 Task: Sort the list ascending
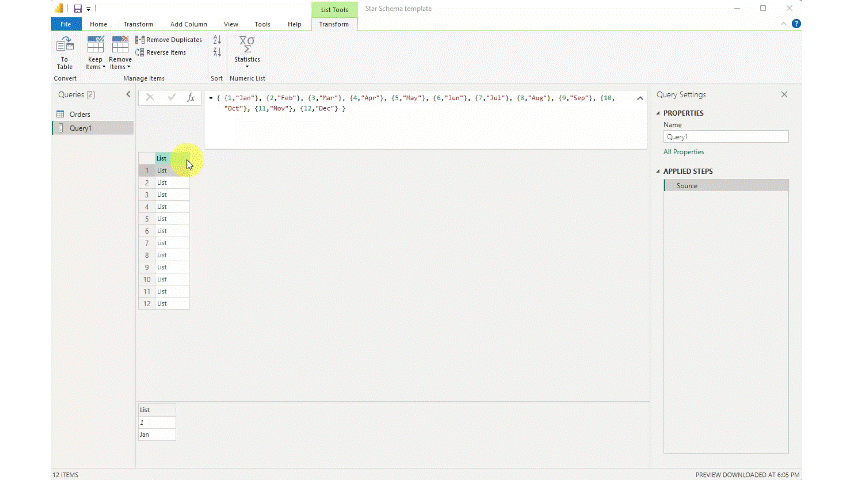tap(217, 39)
